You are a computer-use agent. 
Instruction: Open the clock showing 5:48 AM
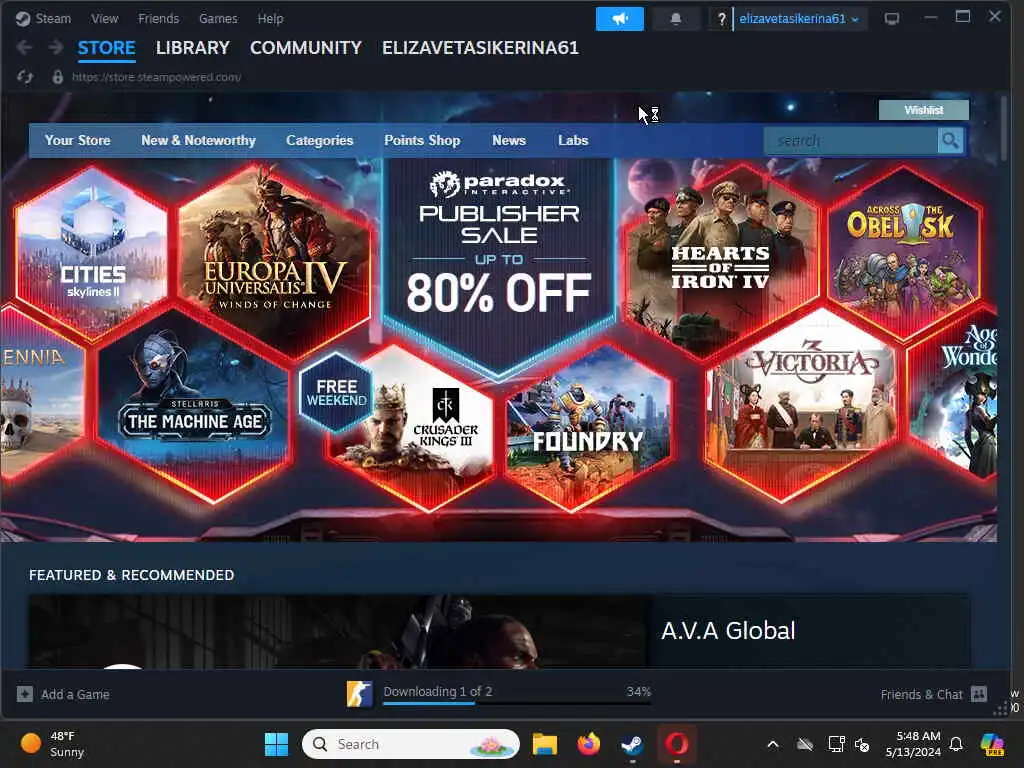[913, 744]
